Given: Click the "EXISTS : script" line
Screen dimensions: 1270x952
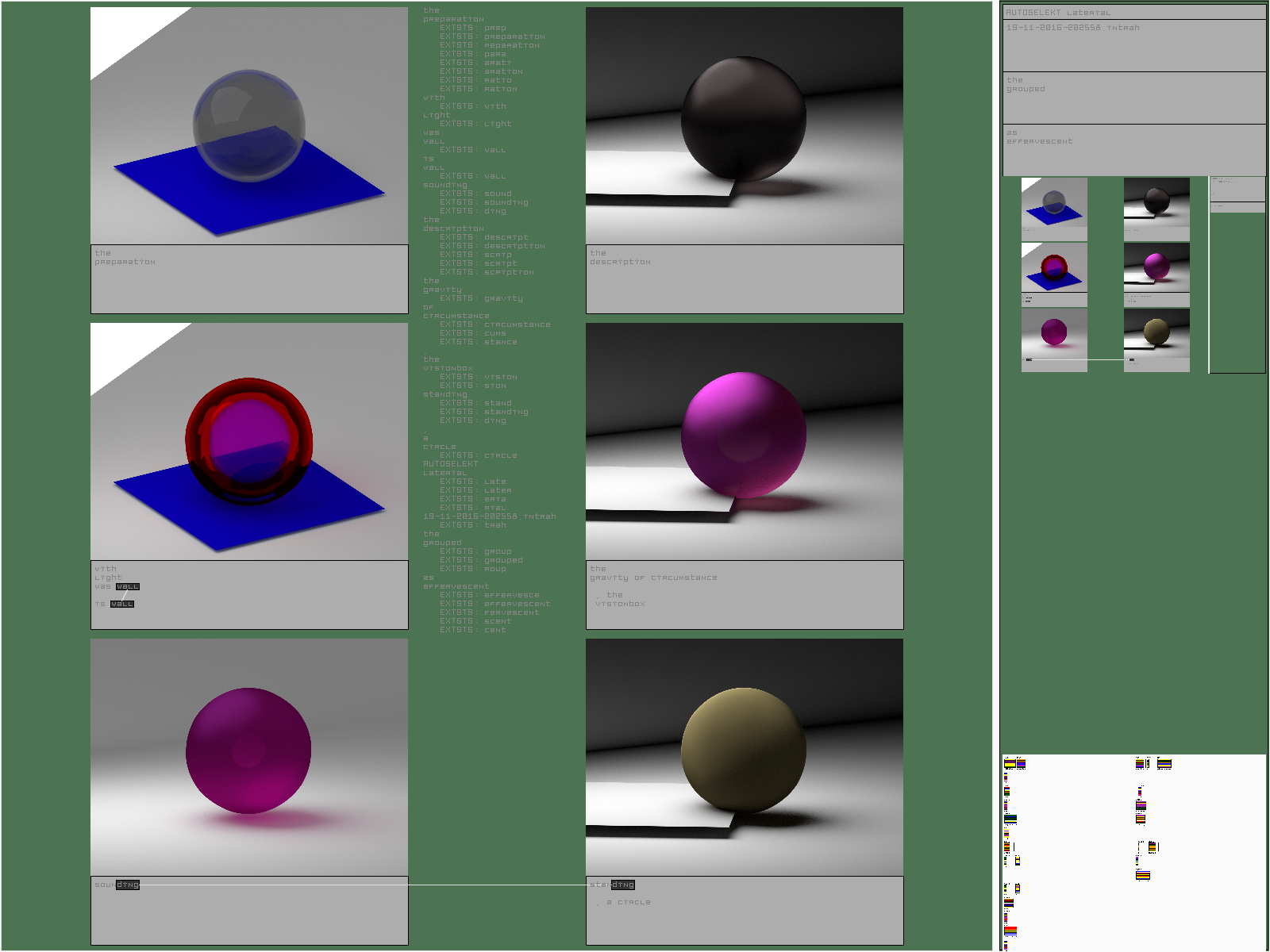Looking at the screenshot, I should click(479, 263).
